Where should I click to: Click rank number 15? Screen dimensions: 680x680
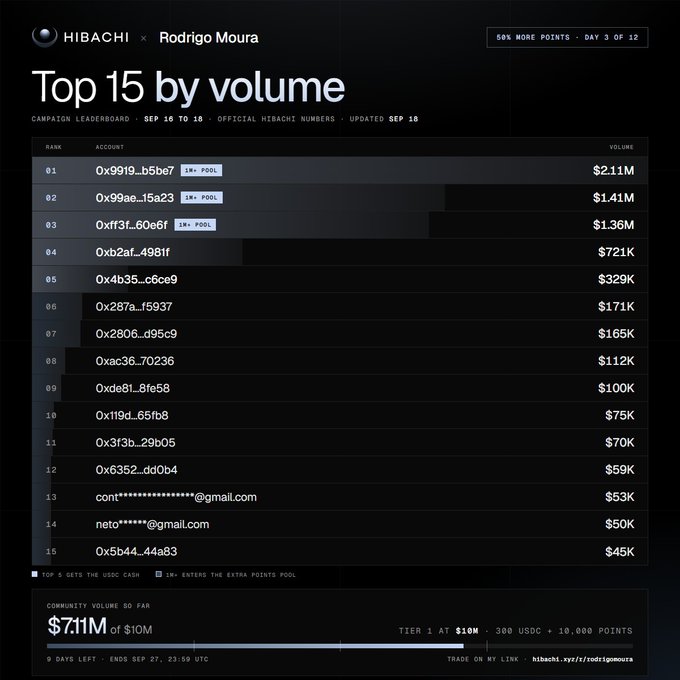tap(51, 552)
